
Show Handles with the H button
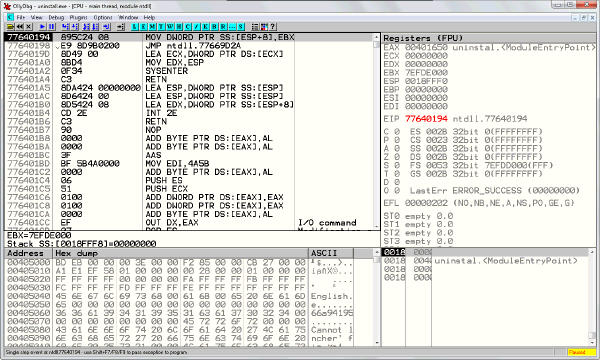pyautogui.click(x=179, y=27)
